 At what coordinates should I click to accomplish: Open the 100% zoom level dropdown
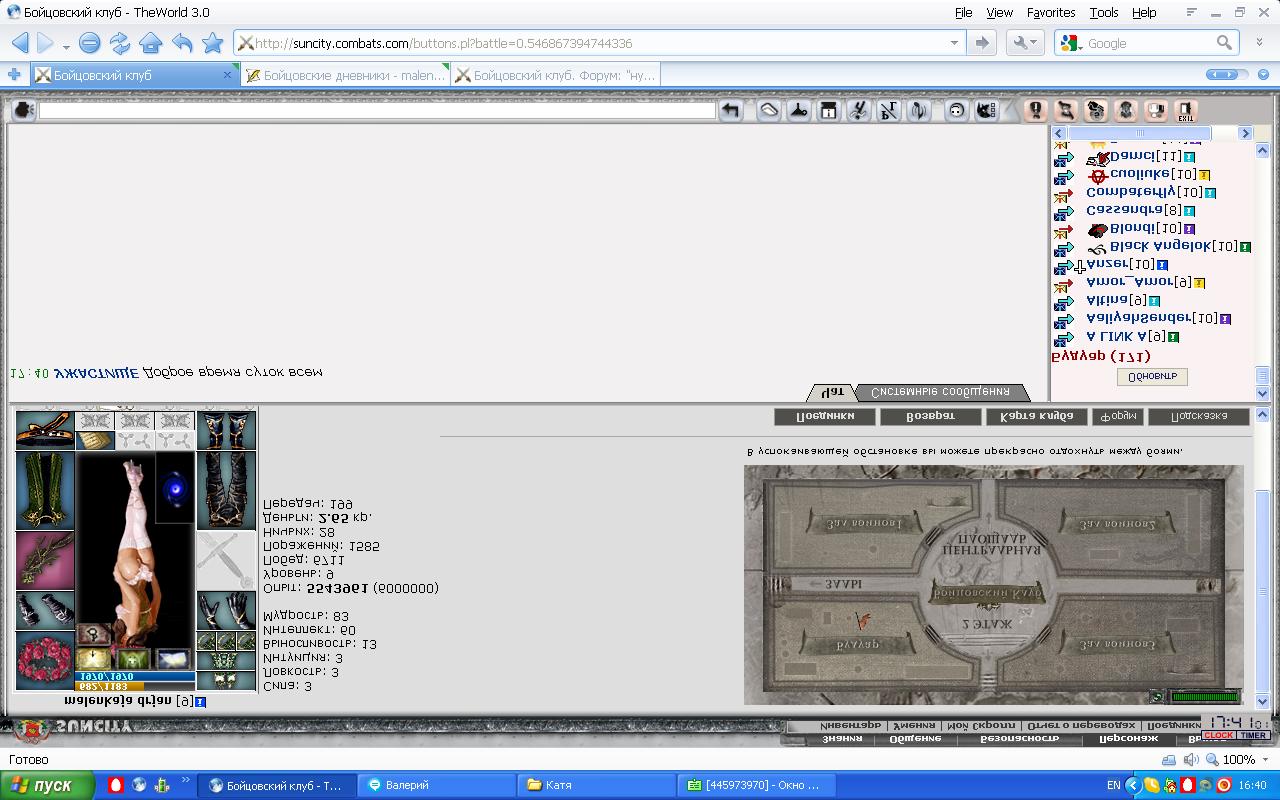tap(1264, 760)
